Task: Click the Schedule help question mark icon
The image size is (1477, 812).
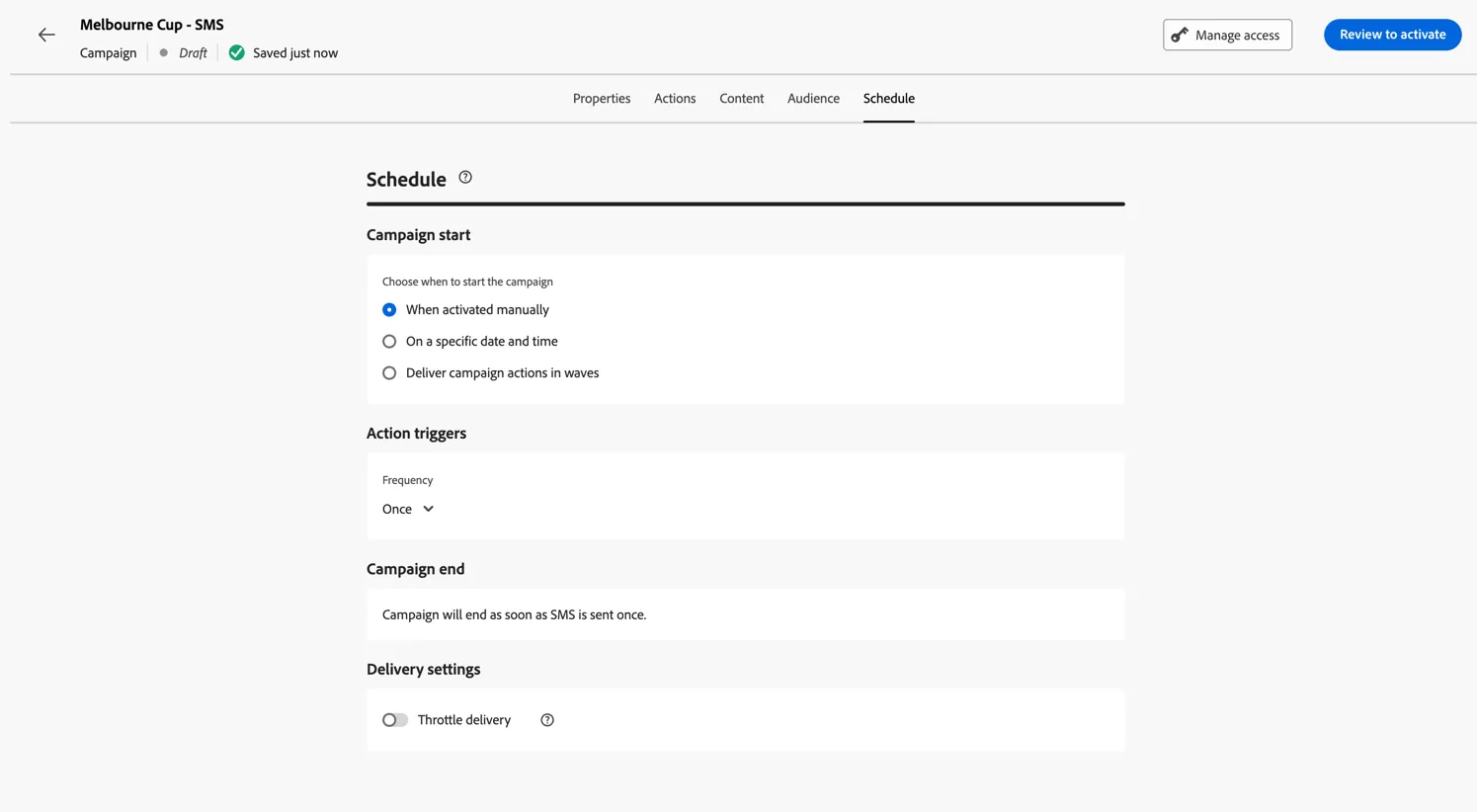Action: pos(465,178)
